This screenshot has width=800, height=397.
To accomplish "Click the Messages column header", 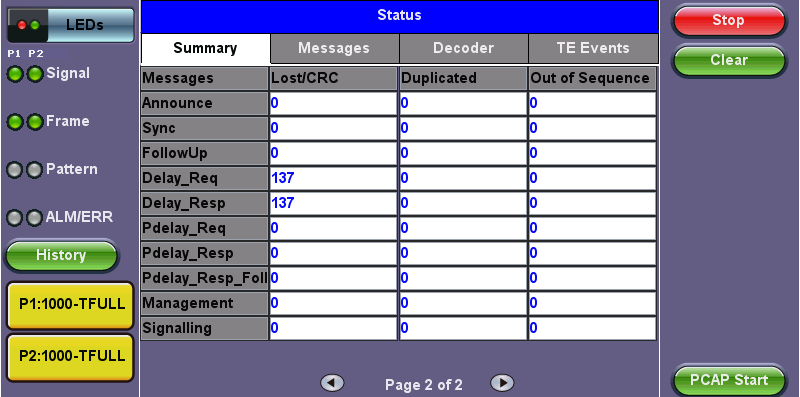I will (205, 79).
